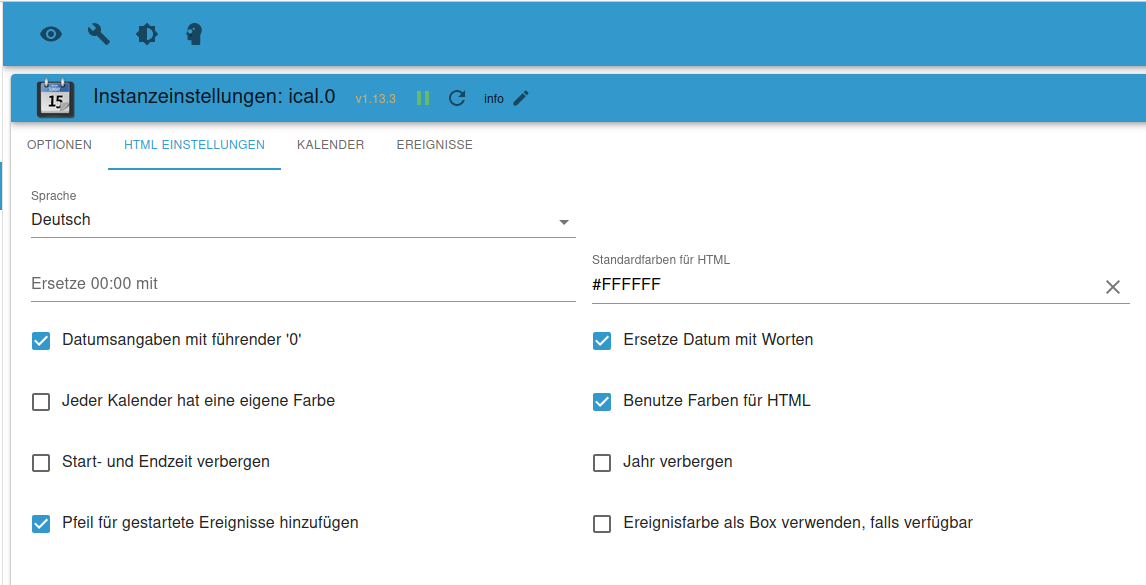This screenshot has height=585, width=1146.
Task: Enable Jeder Kalender hat eine eigene Farbe
Action: click(x=41, y=402)
